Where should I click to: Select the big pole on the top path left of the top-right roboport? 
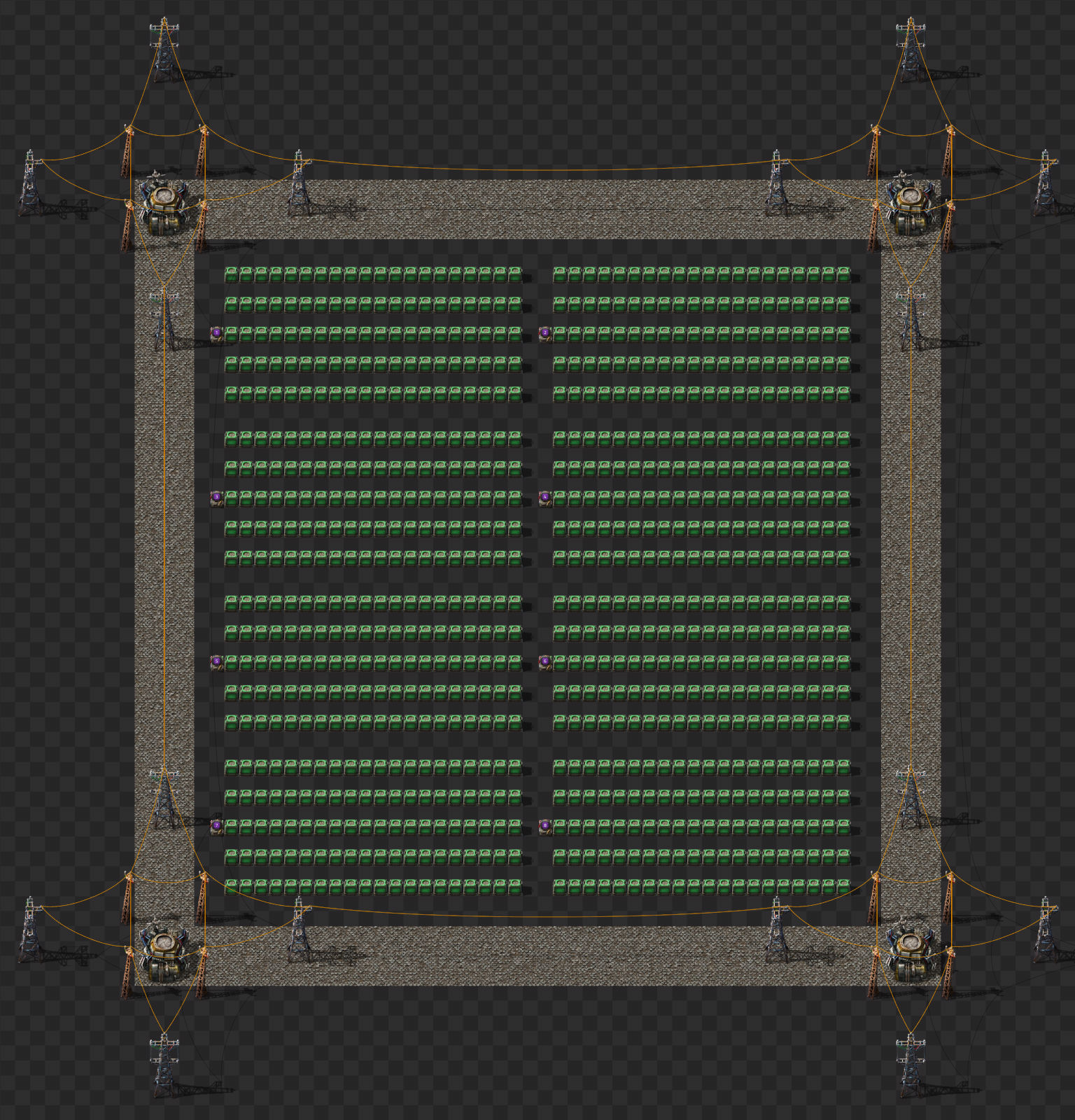click(x=776, y=183)
